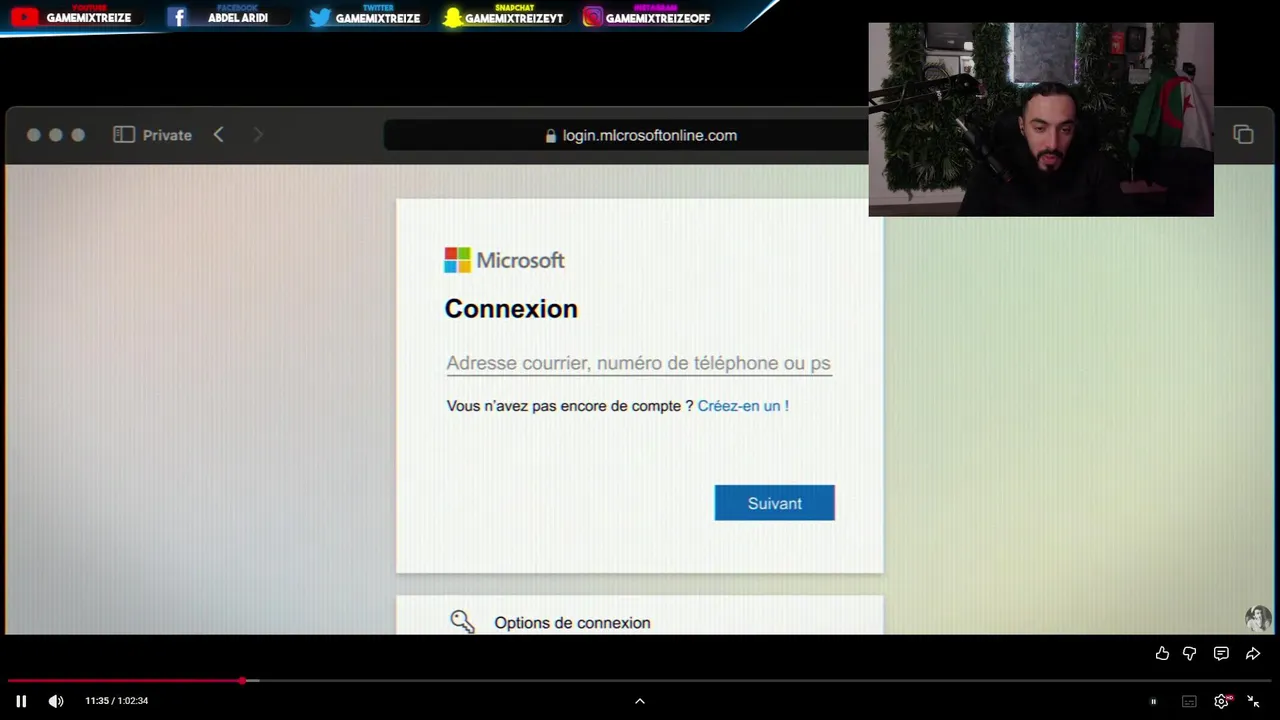
Task: Open the comments icon
Action: coord(1221,653)
